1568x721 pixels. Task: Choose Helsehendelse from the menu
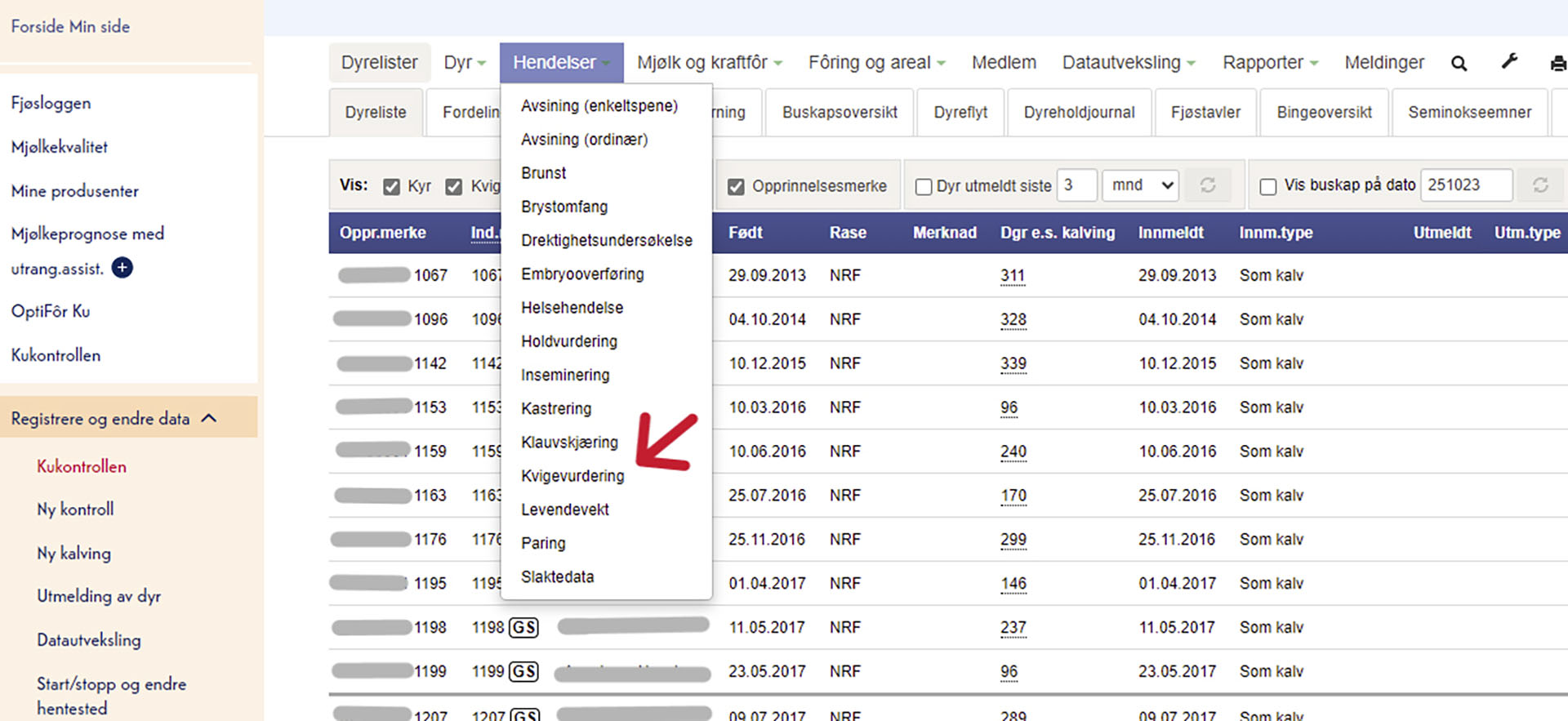(x=572, y=308)
